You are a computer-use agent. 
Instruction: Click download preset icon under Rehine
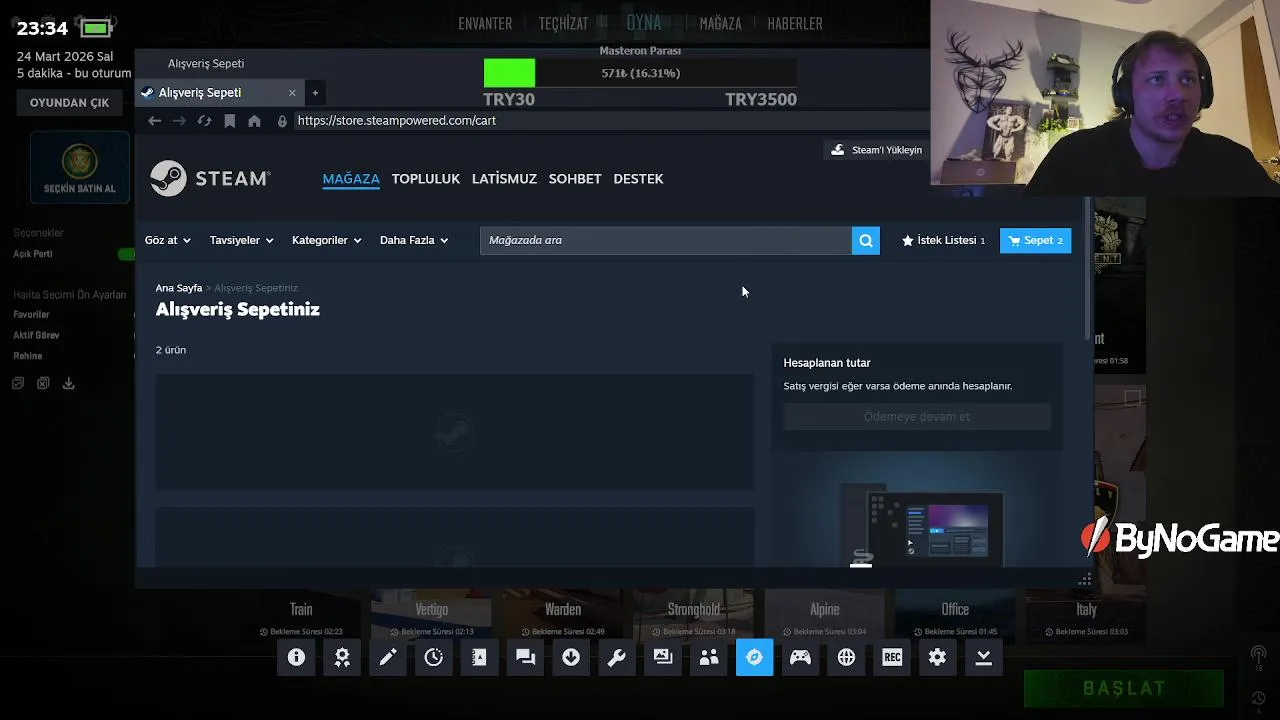click(x=68, y=383)
